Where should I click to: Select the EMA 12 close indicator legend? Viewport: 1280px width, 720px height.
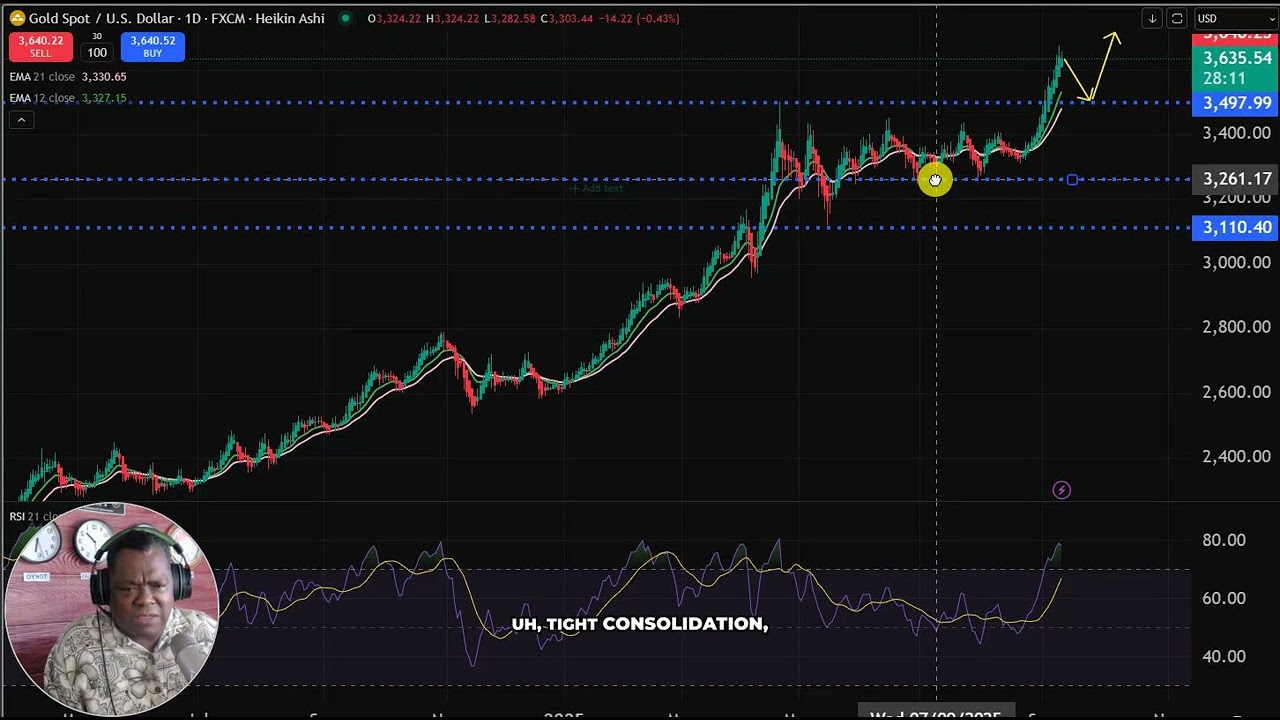click(41, 98)
